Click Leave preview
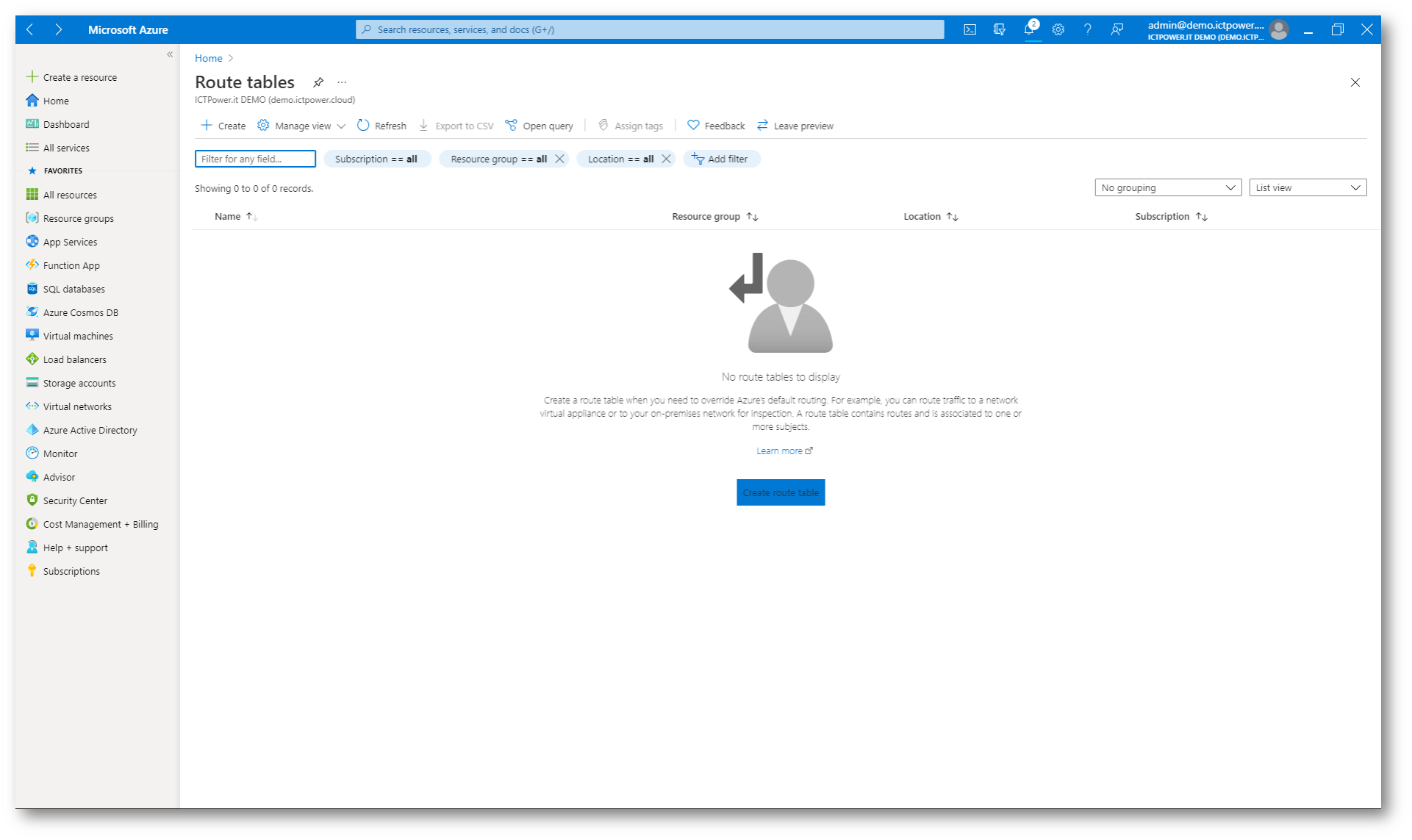Screen dimensions: 1412x840 (795, 126)
